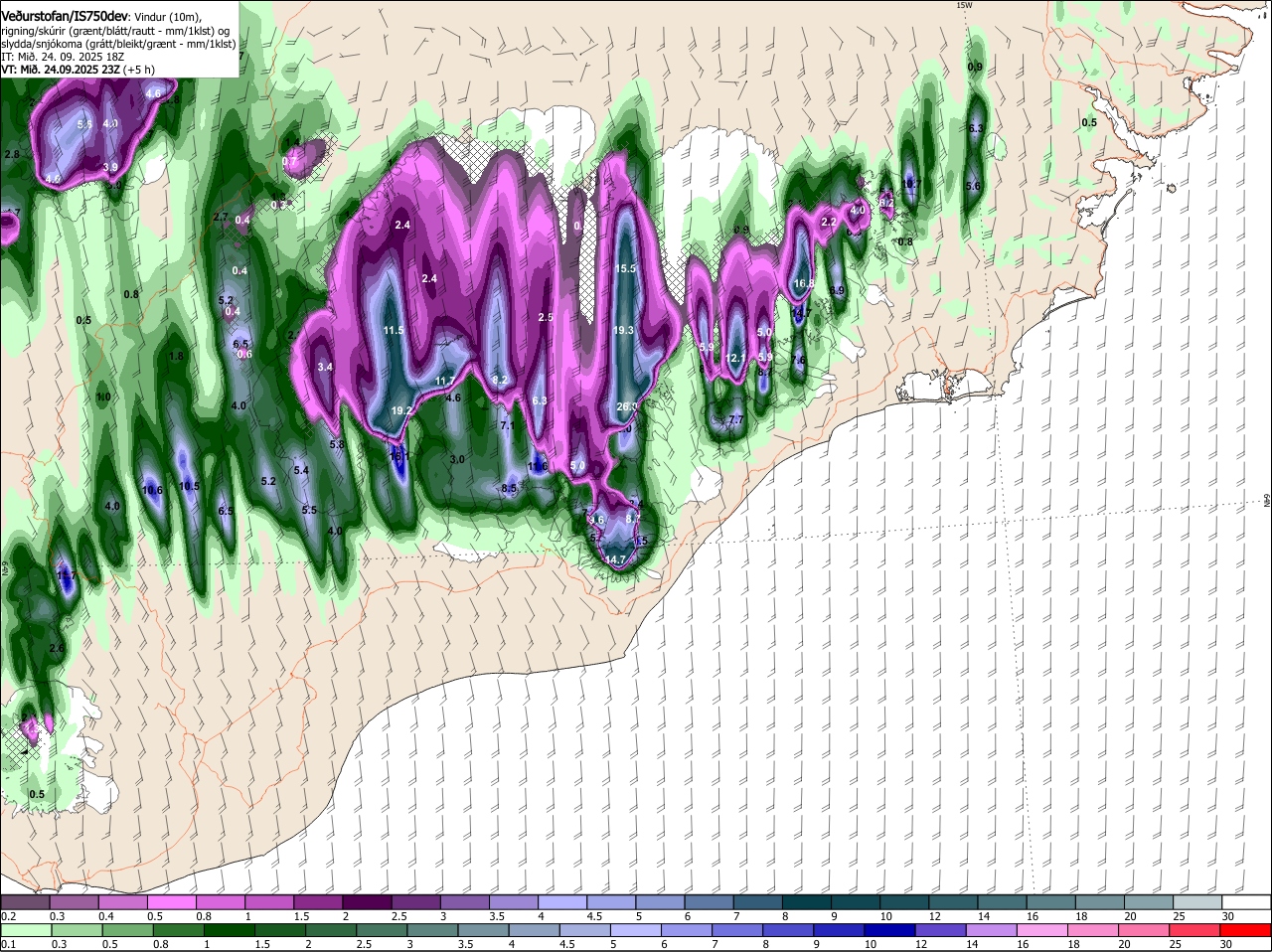Click the 19.3 precipitation value on the map
This screenshot has height=952, width=1272.
point(623,331)
